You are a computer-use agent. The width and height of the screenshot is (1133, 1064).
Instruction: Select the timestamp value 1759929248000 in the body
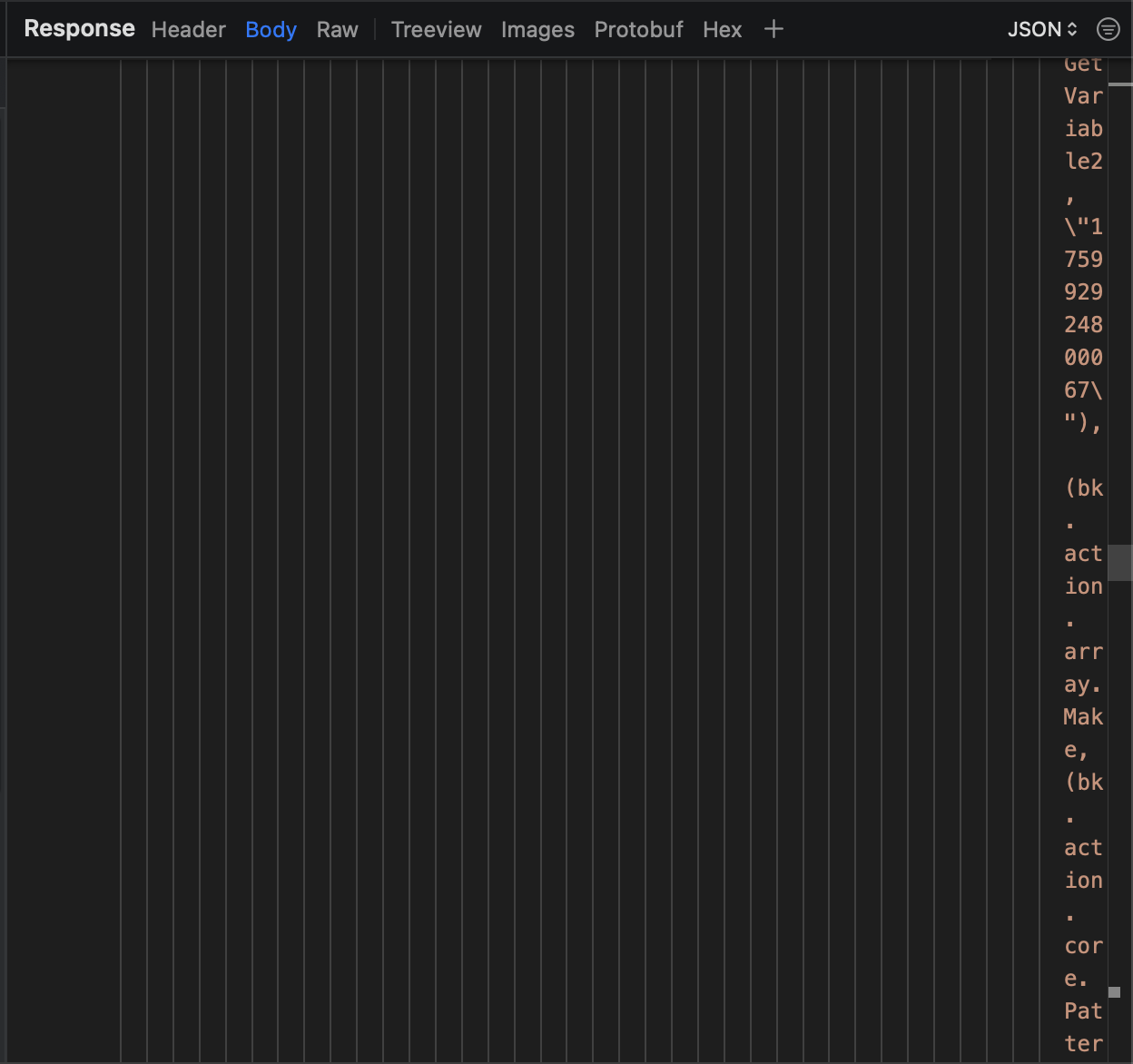pyautogui.click(x=1083, y=309)
